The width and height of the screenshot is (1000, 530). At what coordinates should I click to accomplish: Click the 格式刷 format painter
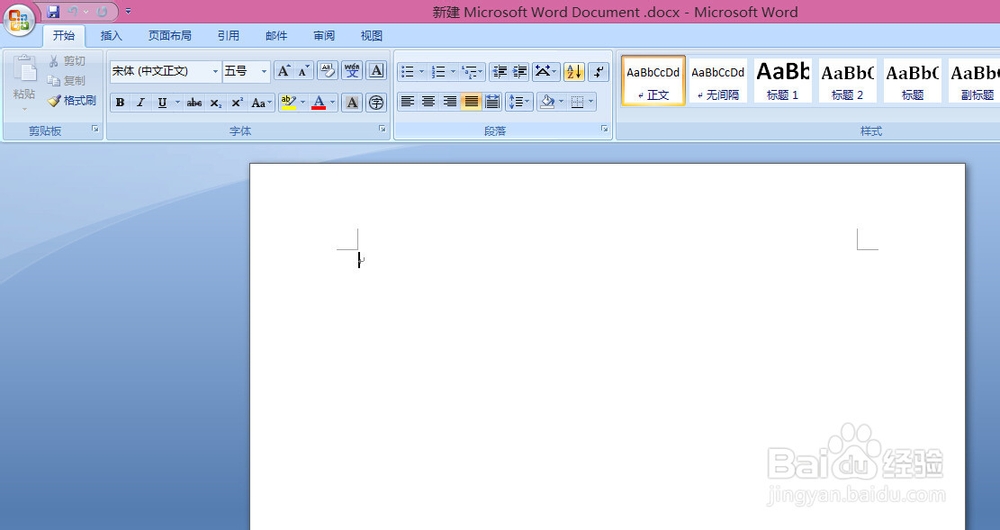(x=72, y=101)
